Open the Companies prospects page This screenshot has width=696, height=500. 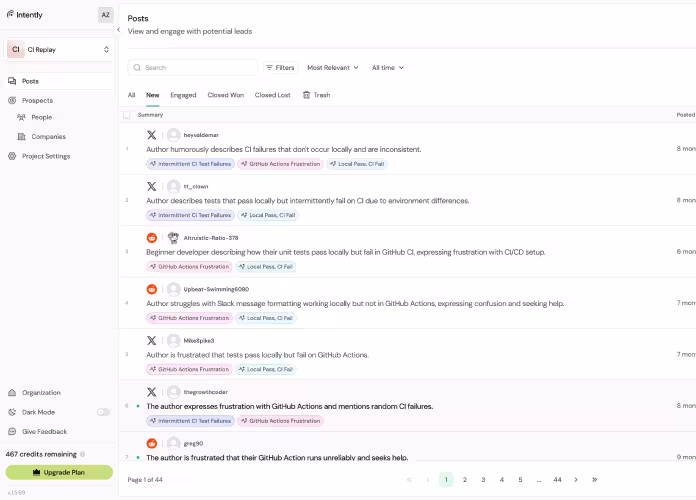click(48, 136)
